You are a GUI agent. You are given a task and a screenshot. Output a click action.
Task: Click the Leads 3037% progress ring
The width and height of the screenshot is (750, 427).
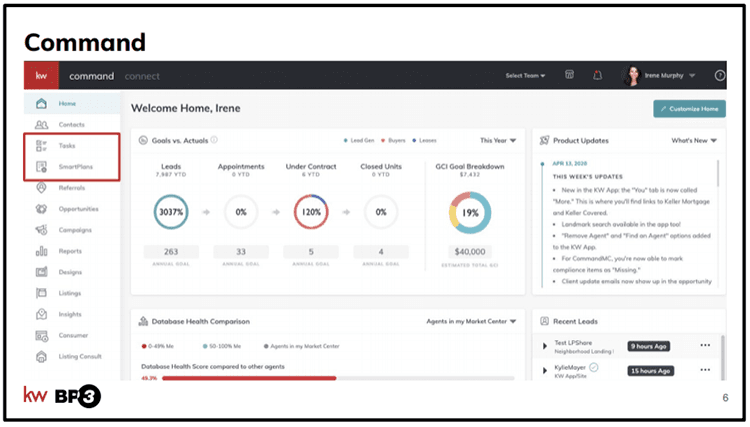coord(171,212)
